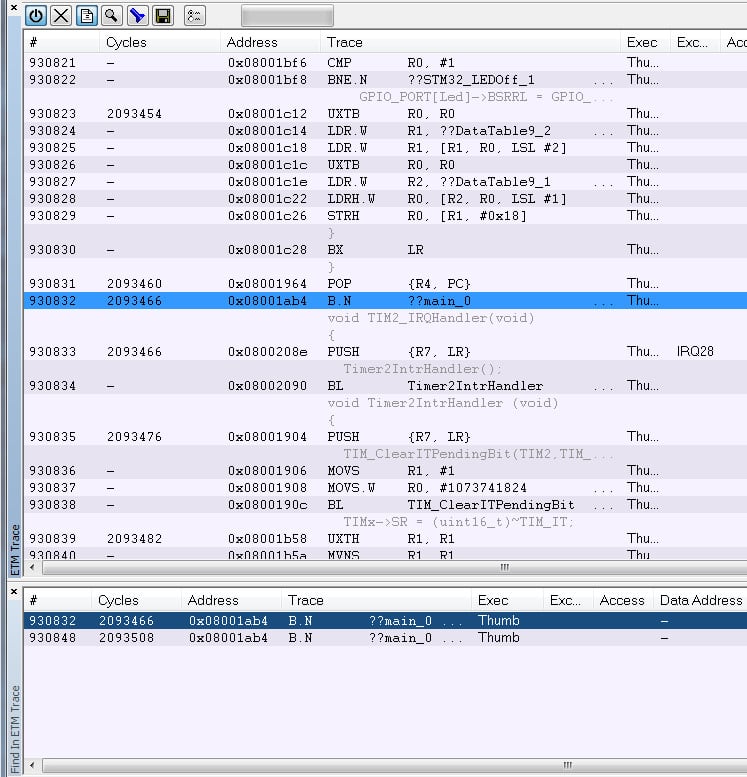Close the Find In ETM Trace panel

coord(14,591)
